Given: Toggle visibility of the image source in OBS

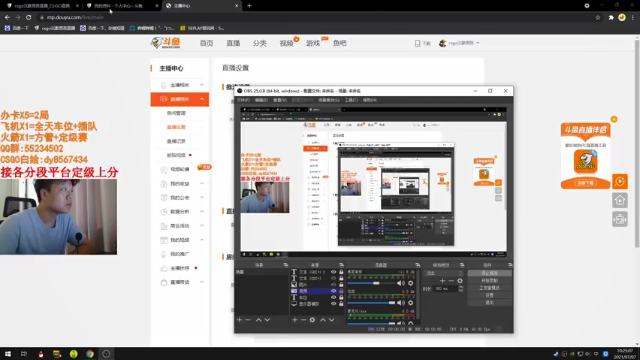Looking at the screenshot, I should (333, 284).
